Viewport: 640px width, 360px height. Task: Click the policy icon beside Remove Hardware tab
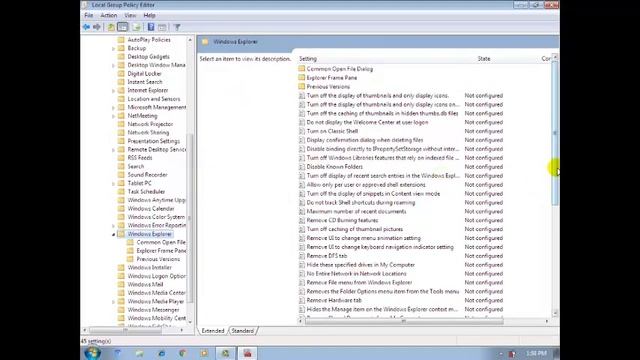coord(302,300)
